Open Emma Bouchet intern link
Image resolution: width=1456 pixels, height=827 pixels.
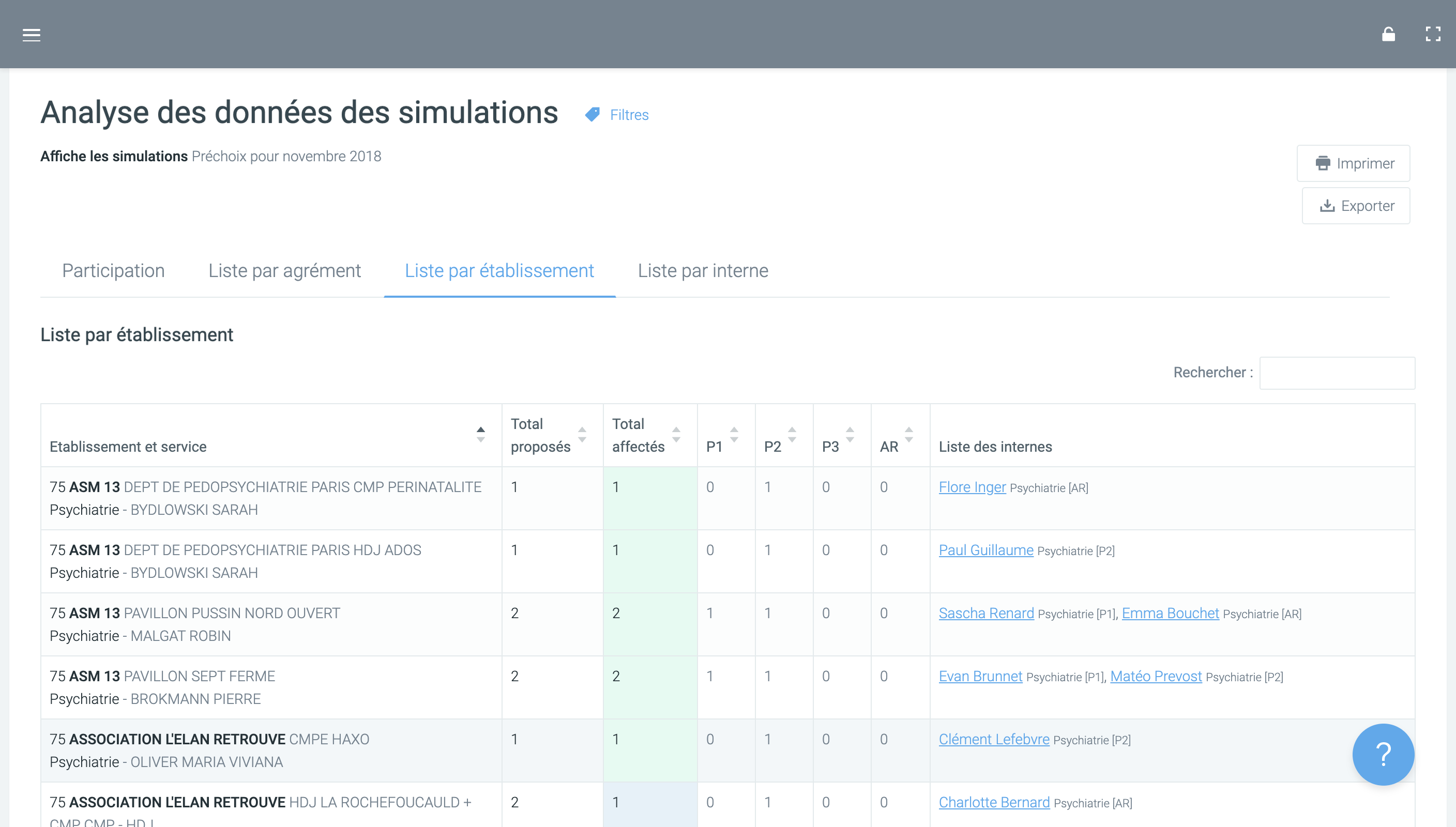(1170, 614)
